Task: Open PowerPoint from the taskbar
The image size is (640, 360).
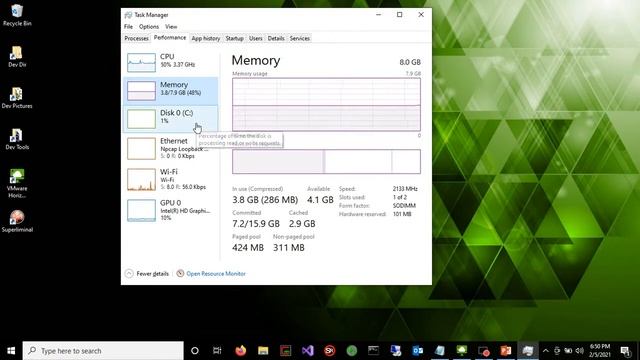Action: point(505,351)
